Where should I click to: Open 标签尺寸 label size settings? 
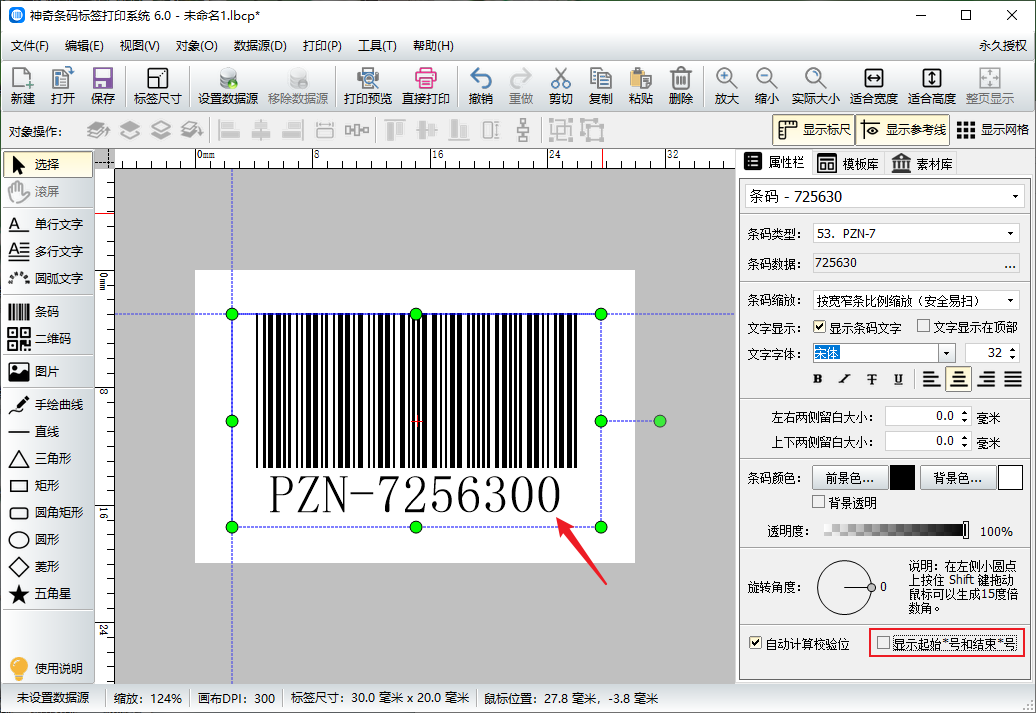(x=157, y=86)
